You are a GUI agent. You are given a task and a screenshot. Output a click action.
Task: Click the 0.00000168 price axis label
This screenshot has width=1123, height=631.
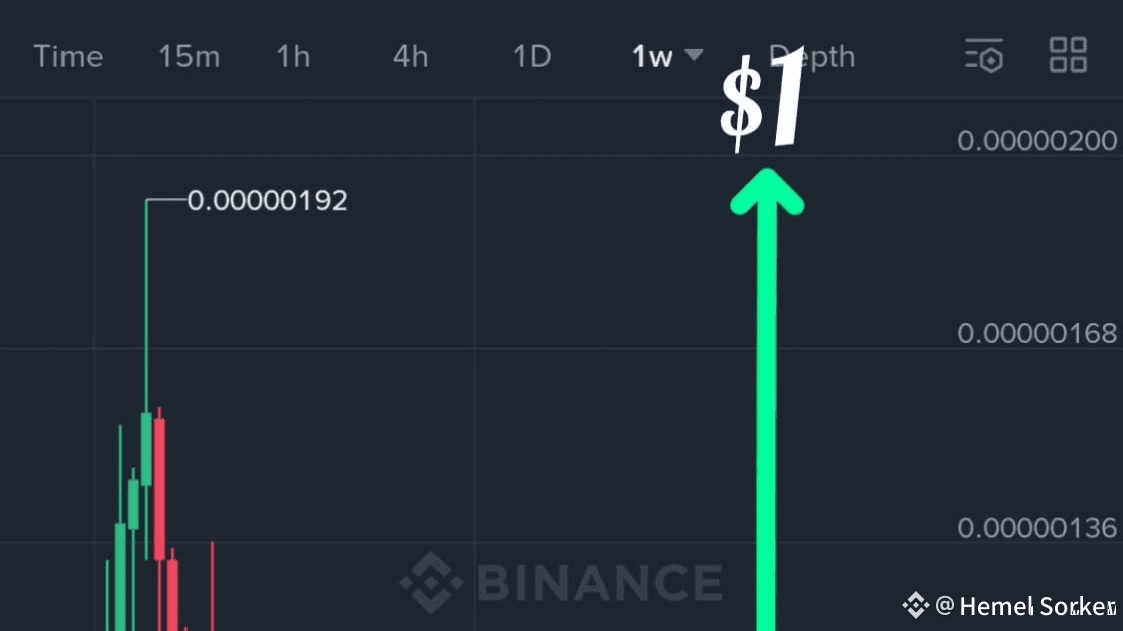1037,333
